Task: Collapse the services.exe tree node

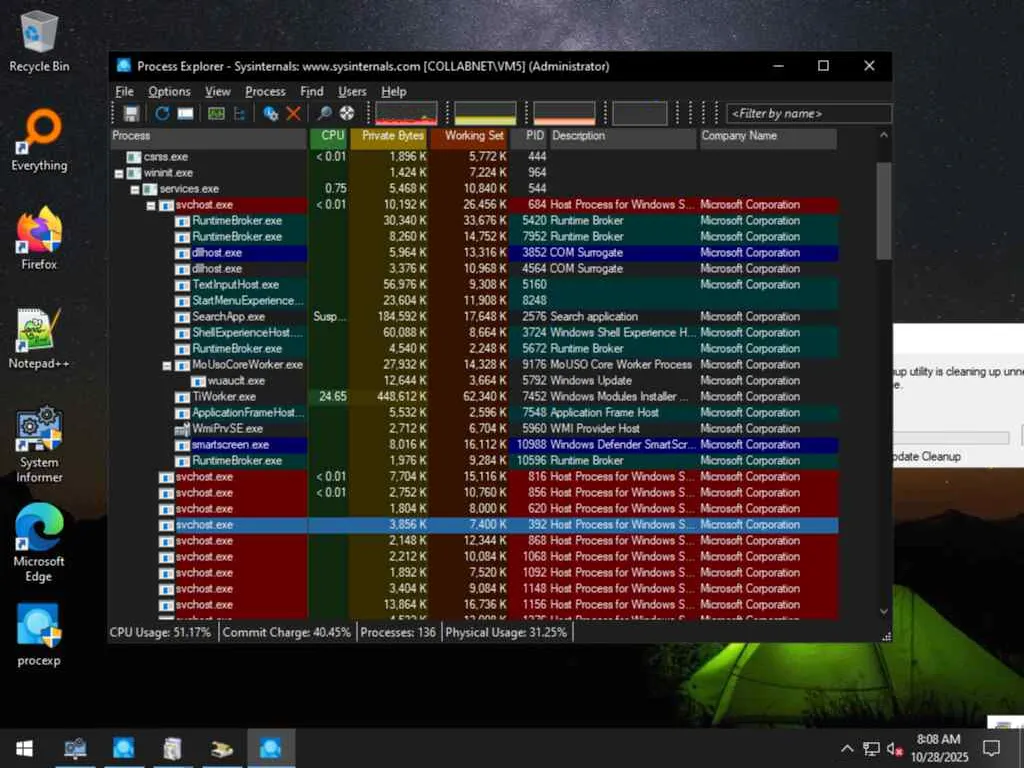Action: click(x=135, y=189)
